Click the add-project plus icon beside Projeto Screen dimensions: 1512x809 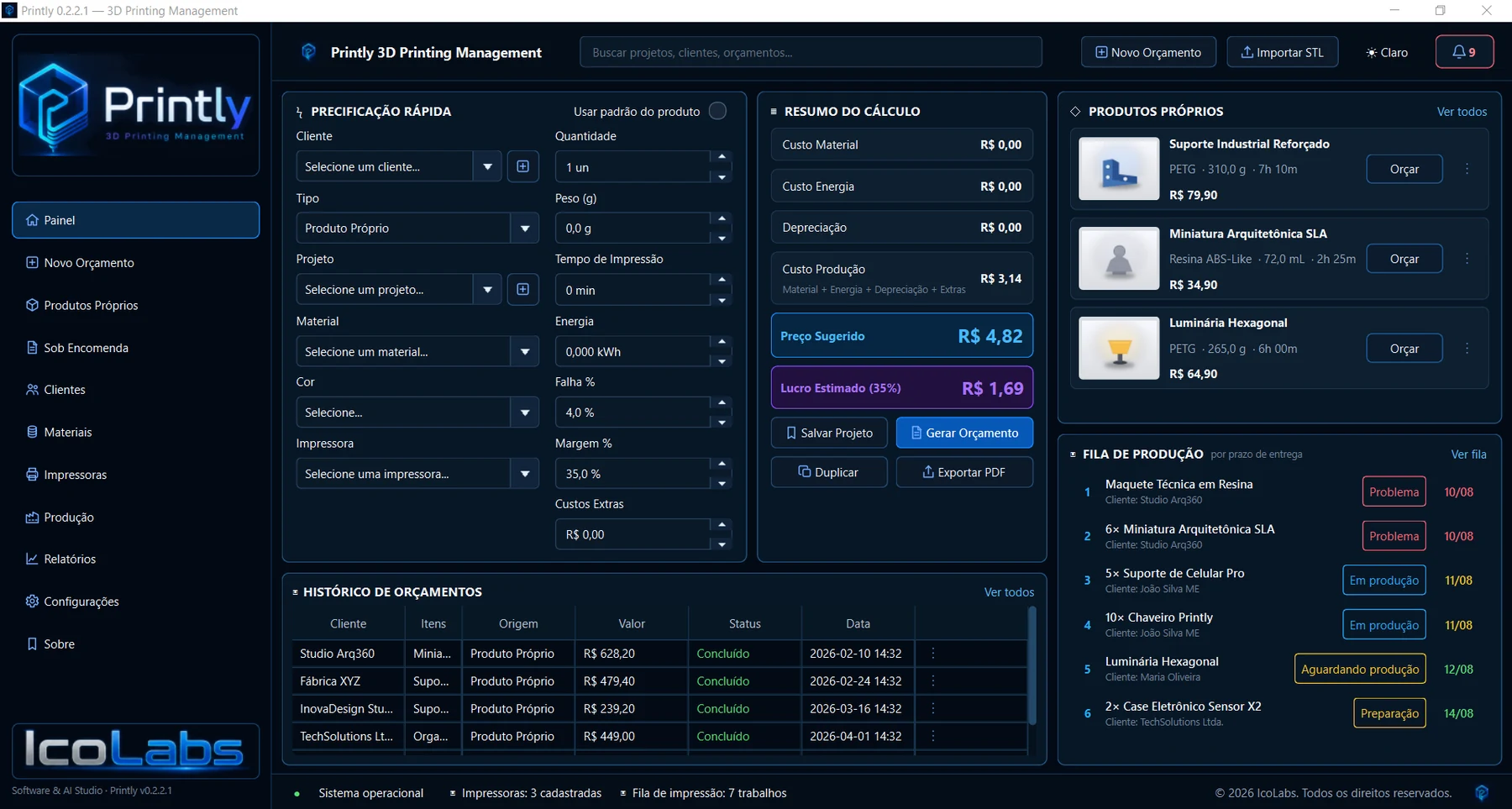pos(522,289)
